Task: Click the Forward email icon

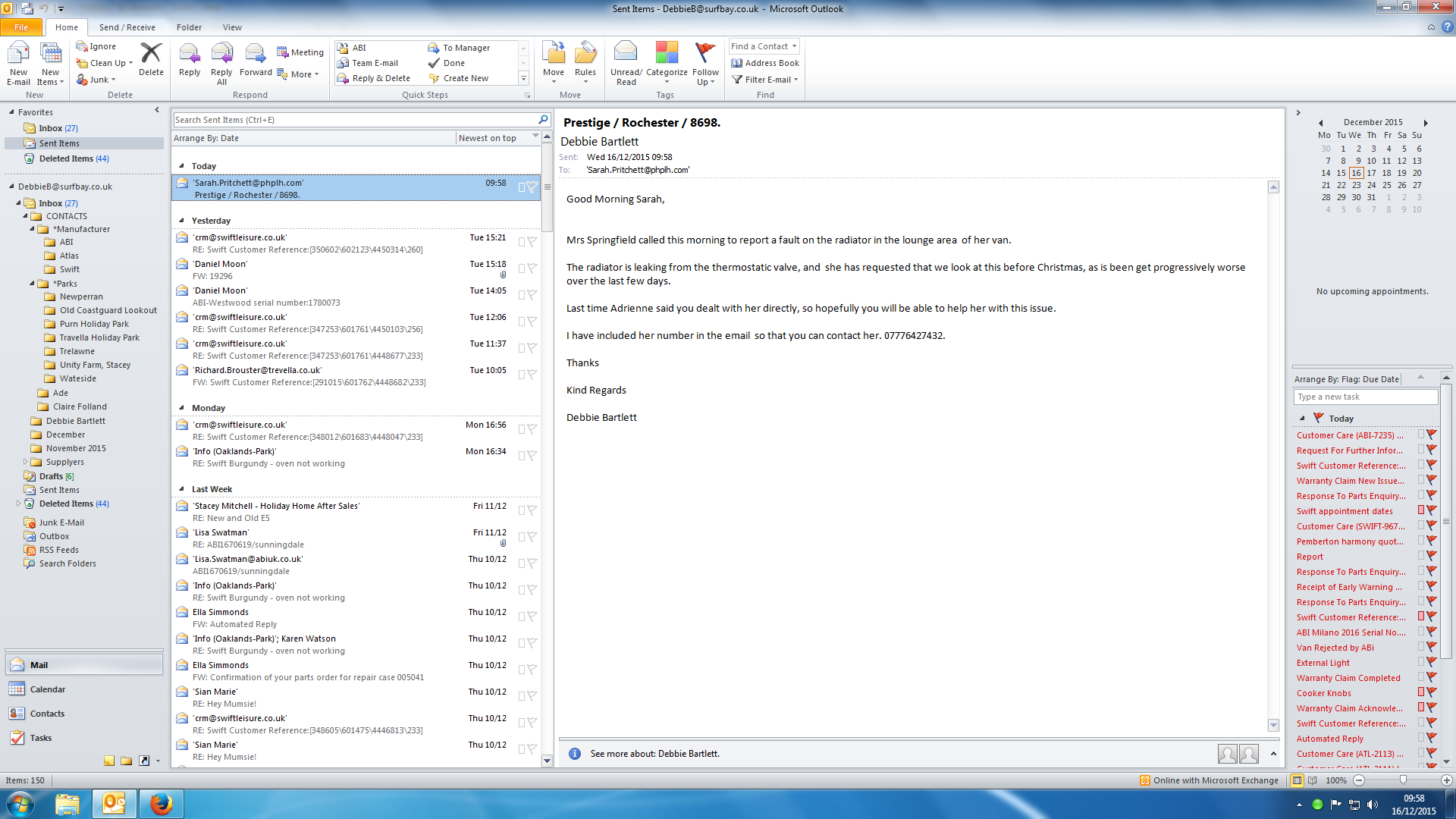Action: [x=256, y=55]
